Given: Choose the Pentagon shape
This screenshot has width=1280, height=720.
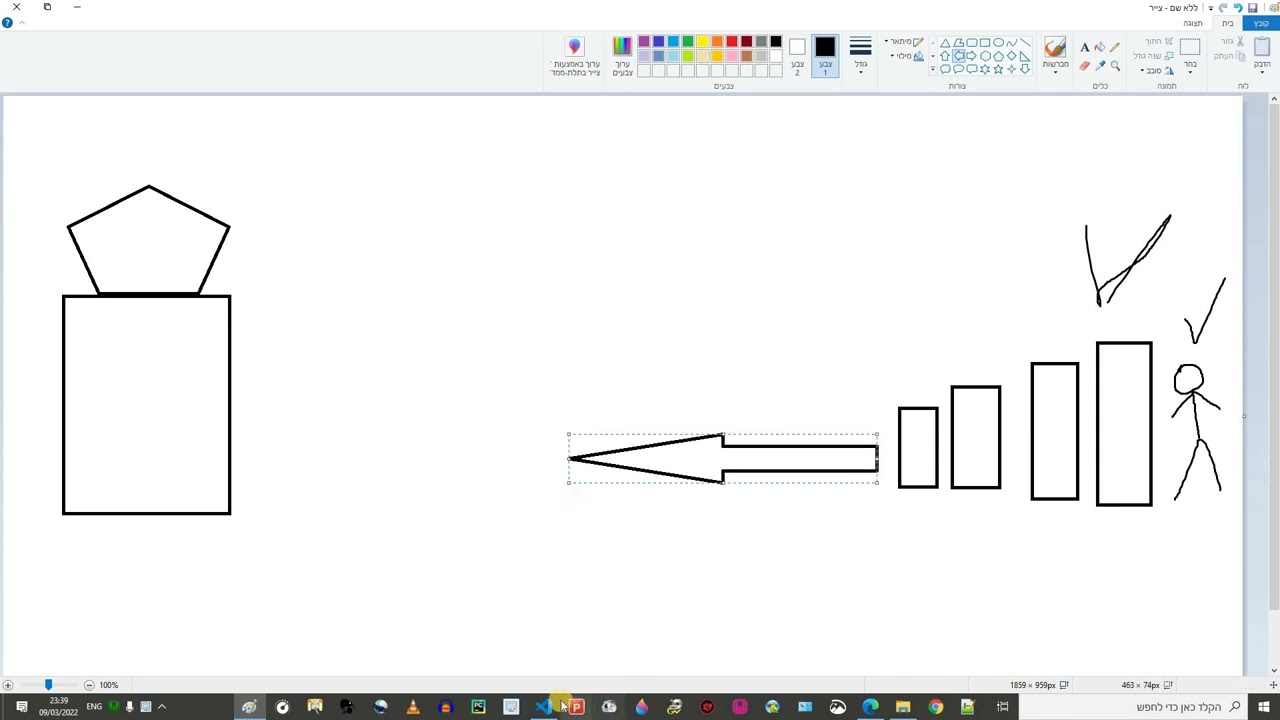Looking at the screenshot, I should [998, 56].
